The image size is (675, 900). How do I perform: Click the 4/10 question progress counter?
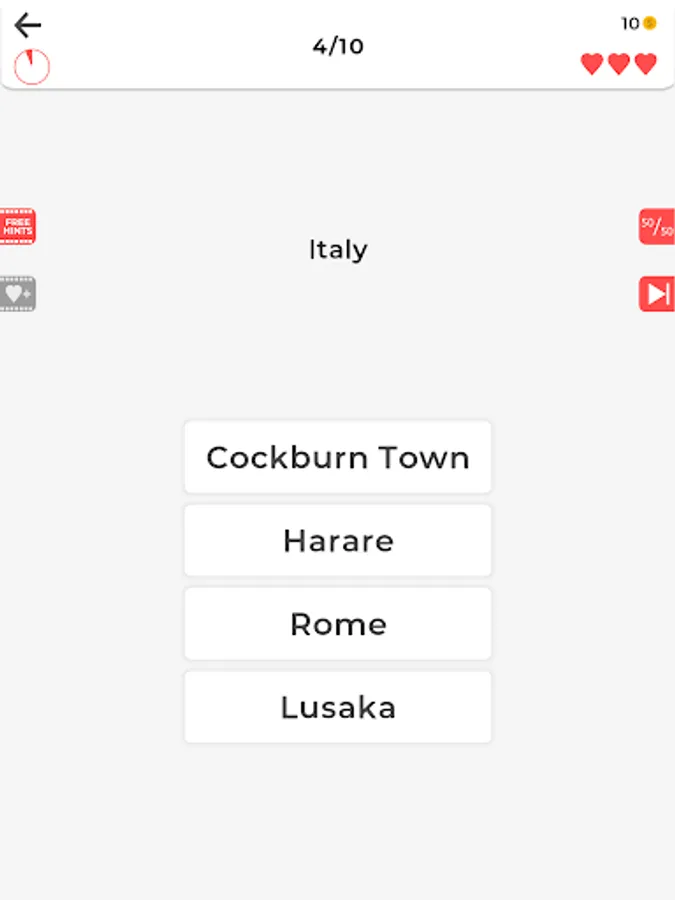338,46
